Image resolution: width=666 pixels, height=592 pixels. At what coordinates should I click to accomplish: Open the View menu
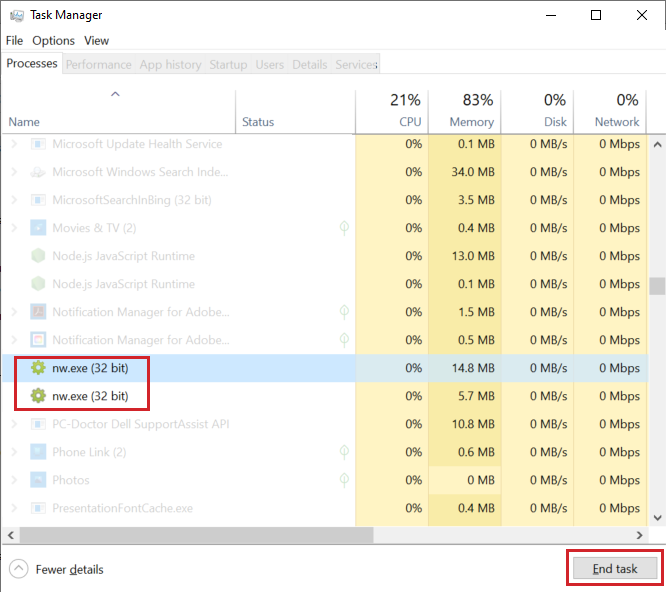96,41
